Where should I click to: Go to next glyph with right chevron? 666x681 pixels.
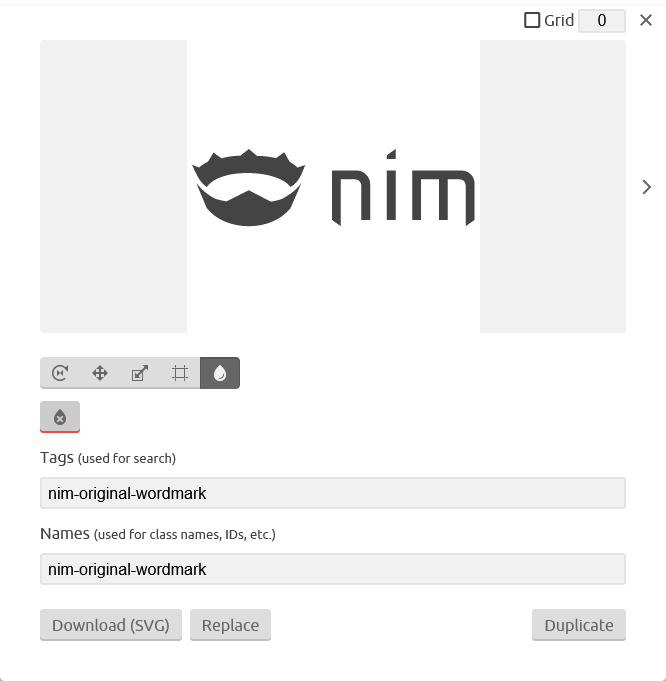(x=647, y=187)
